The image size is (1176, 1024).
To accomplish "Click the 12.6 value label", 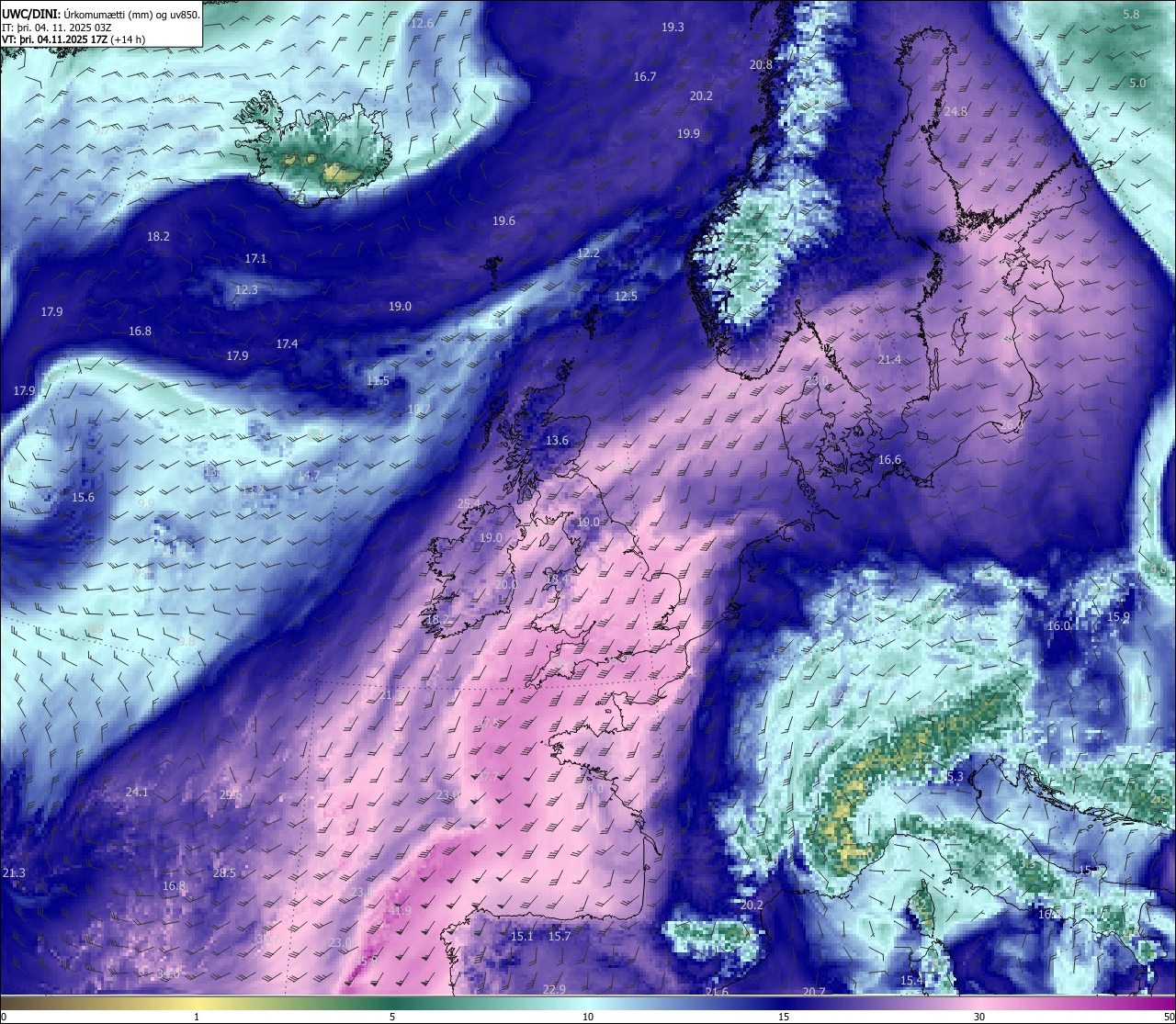I will 423,23.
